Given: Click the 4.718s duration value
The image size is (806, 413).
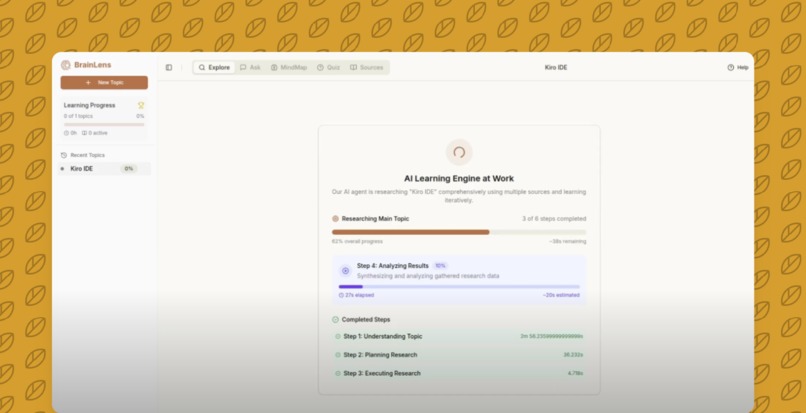Looking at the screenshot, I should [575, 373].
